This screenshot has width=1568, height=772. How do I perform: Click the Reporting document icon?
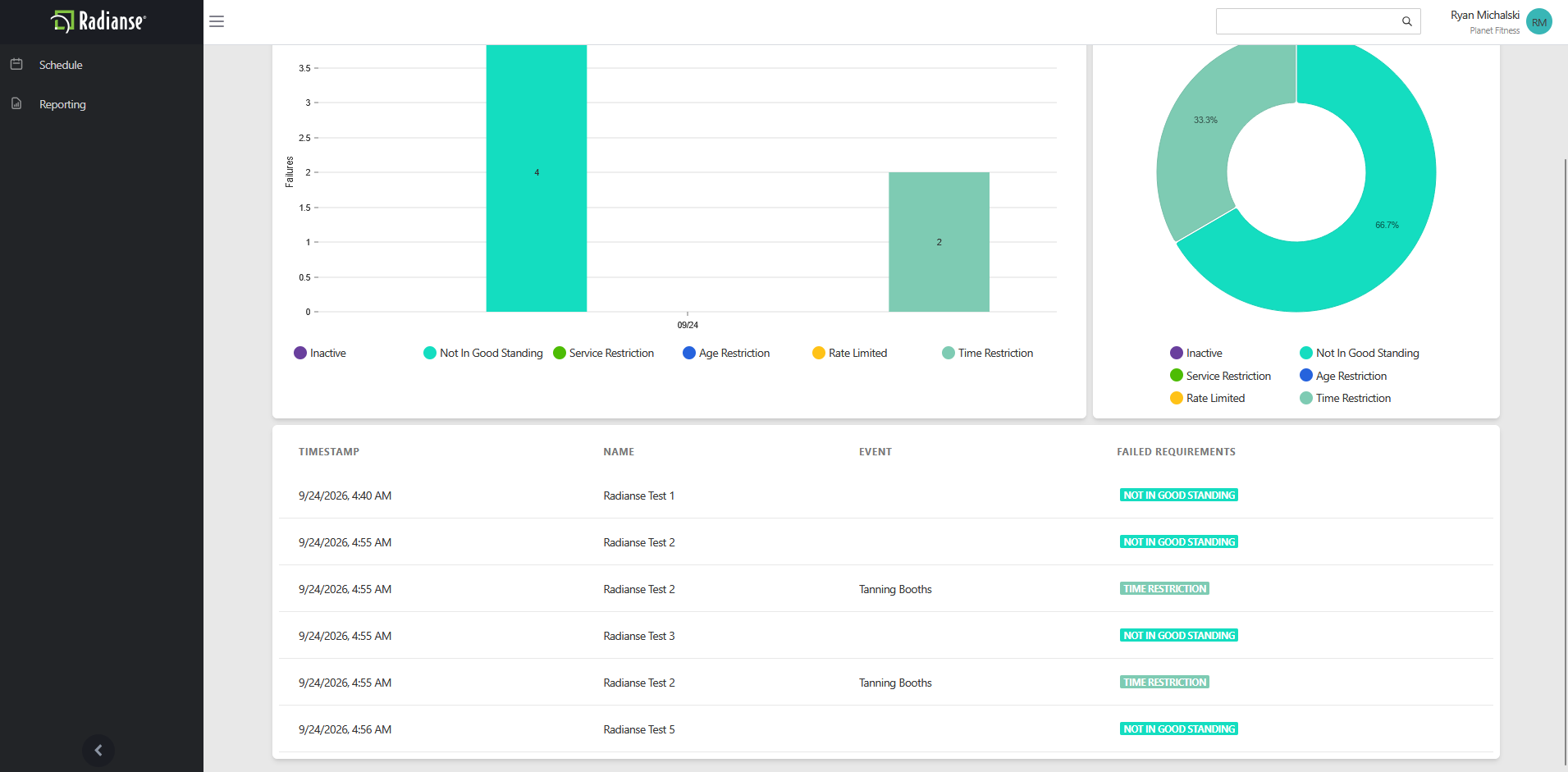pos(16,103)
